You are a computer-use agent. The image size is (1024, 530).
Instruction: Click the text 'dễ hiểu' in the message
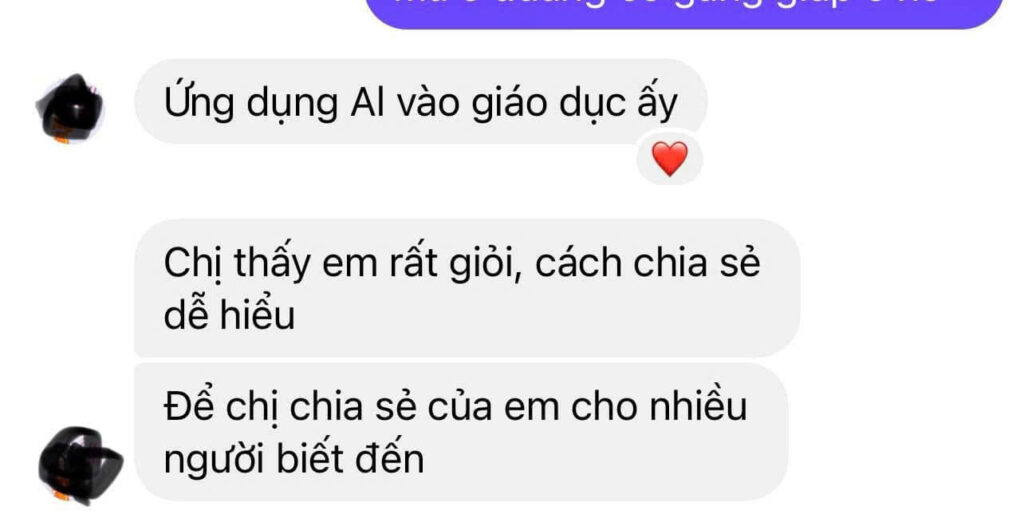[x=229, y=315]
